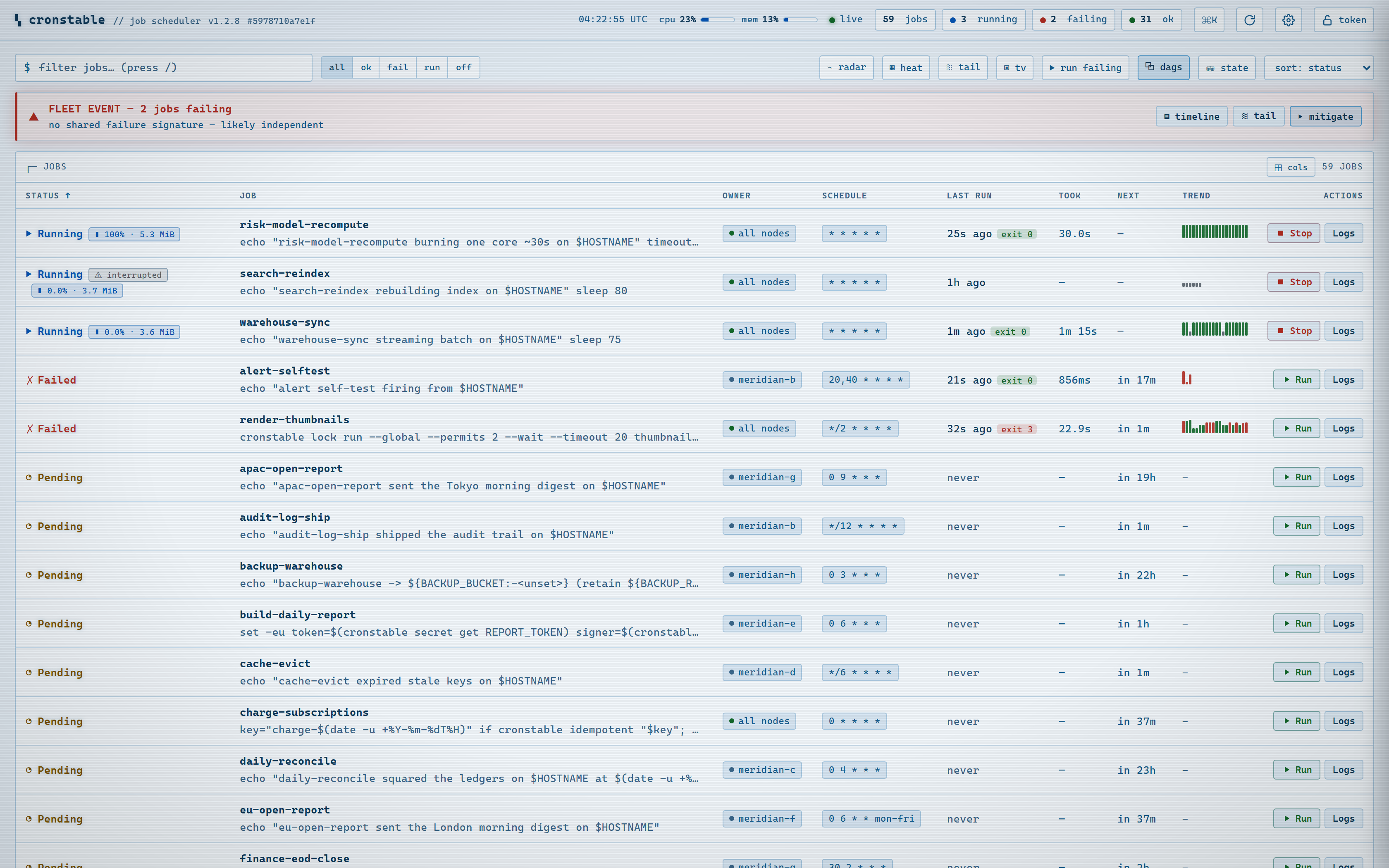Screen dimensions: 1389x868
Task: Select the 'off' filter tab
Action: 464,68
